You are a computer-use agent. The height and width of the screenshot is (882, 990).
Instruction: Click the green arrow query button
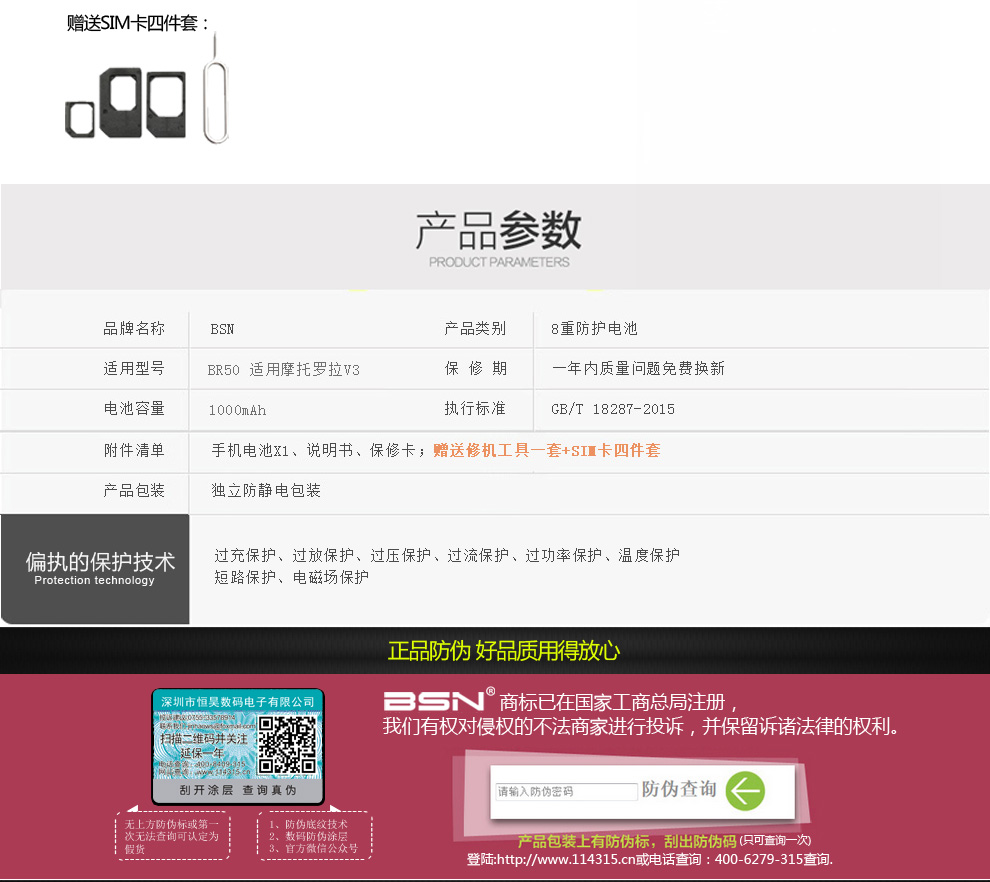click(x=745, y=791)
